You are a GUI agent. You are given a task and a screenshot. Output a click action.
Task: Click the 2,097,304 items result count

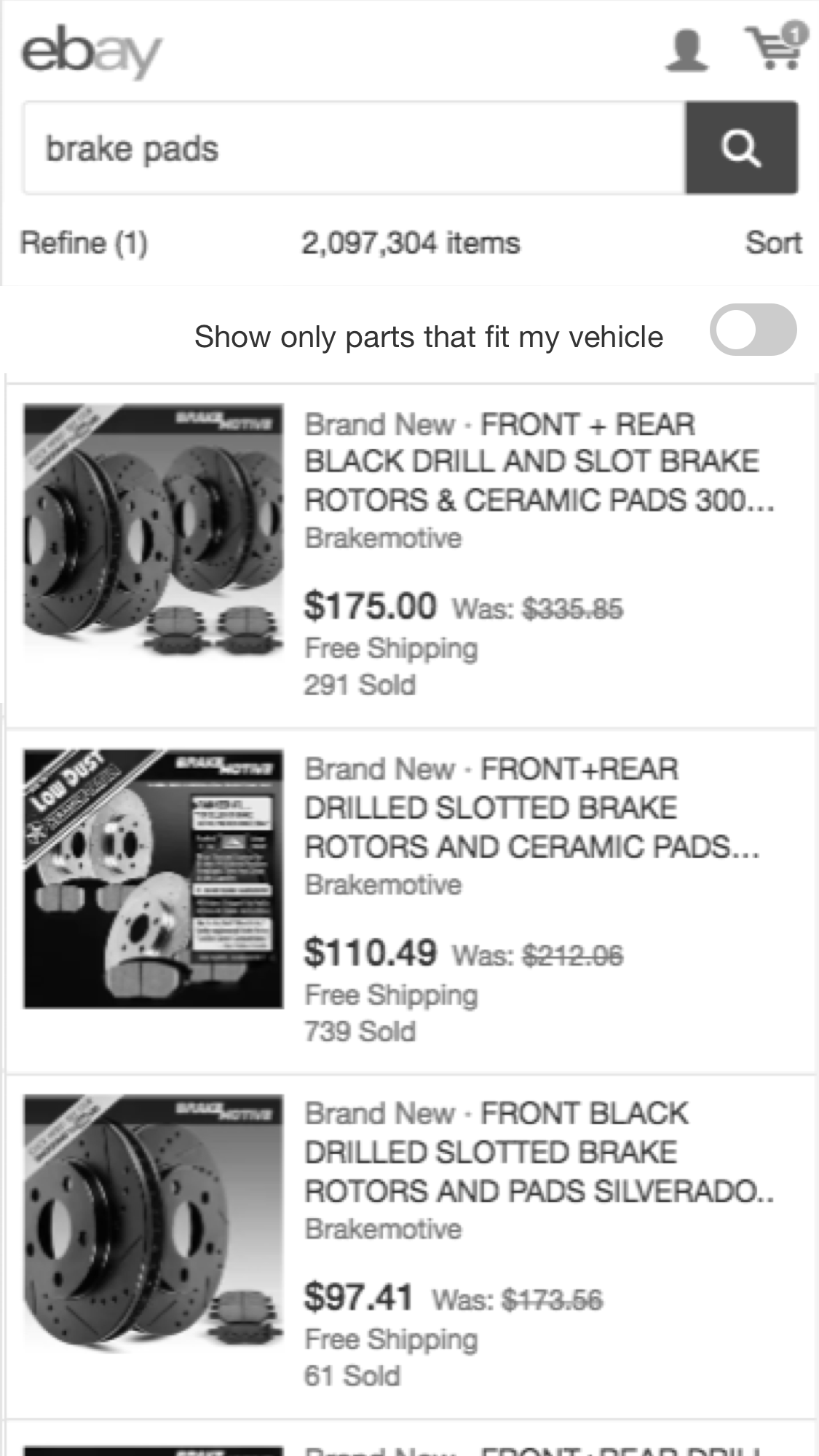[411, 243]
